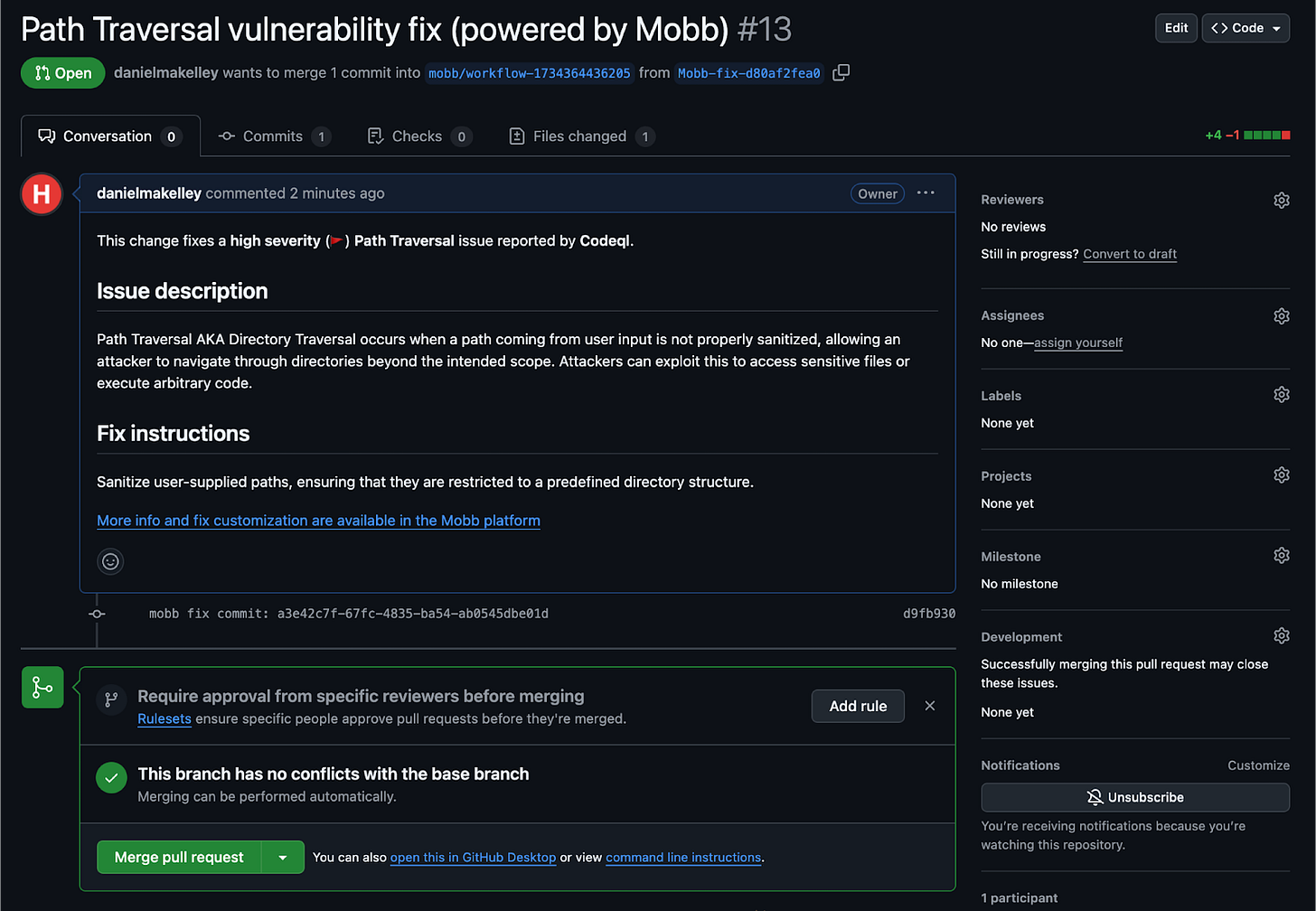The height and width of the screenshot is (911, 1316).
Task: Switch to the Checks tab
Action: click(x=419, y=136)
